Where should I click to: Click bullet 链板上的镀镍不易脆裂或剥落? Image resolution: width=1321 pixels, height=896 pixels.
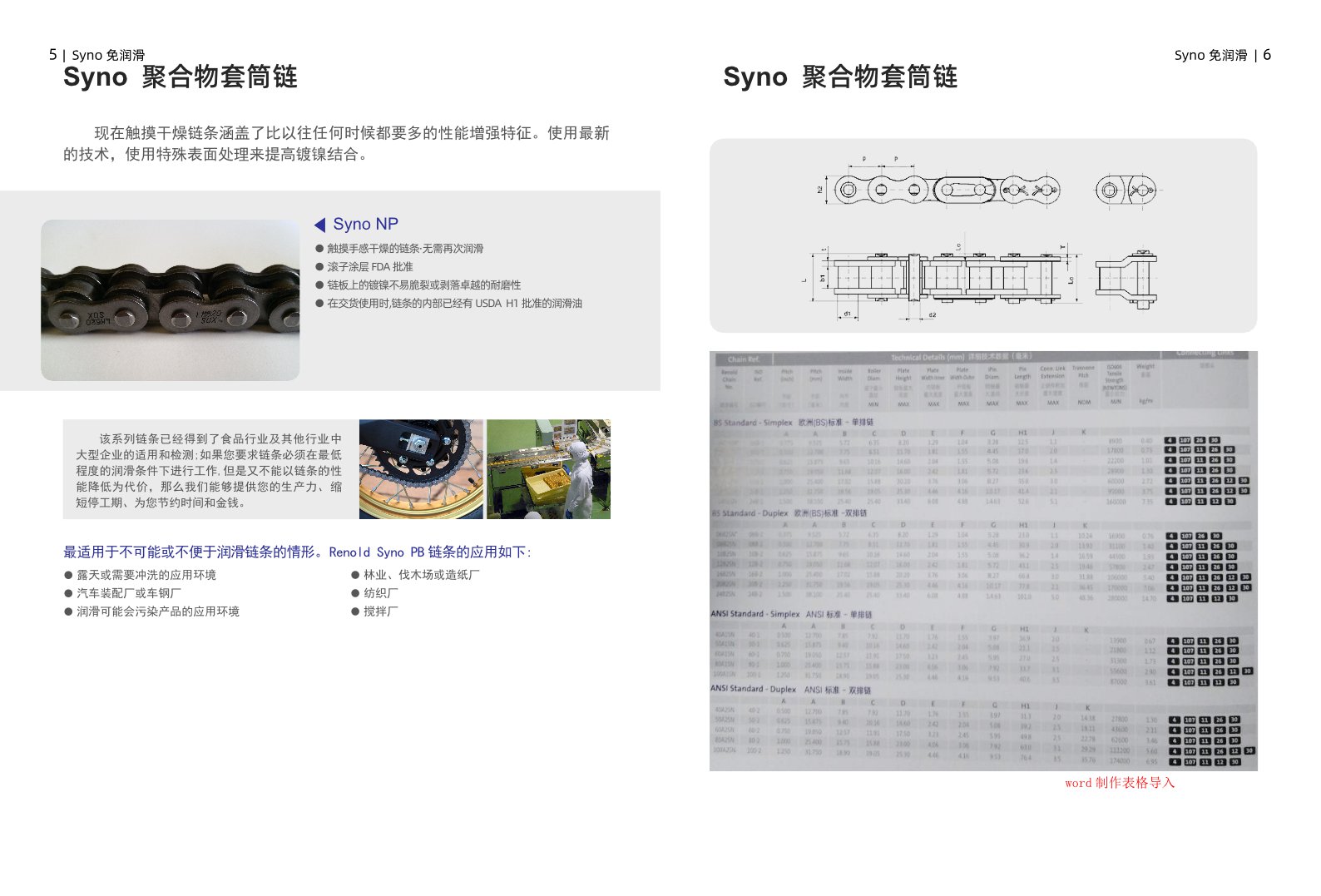418,285
